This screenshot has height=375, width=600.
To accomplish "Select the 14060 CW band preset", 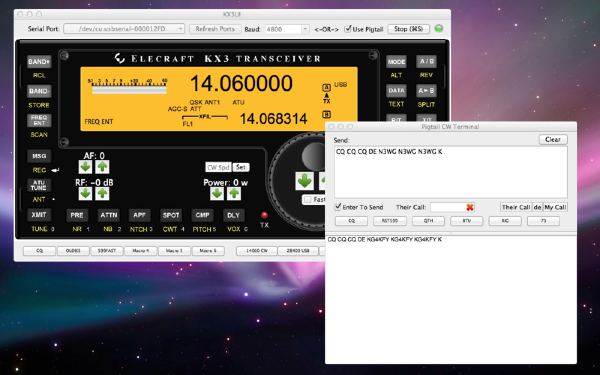I will 257,251.
